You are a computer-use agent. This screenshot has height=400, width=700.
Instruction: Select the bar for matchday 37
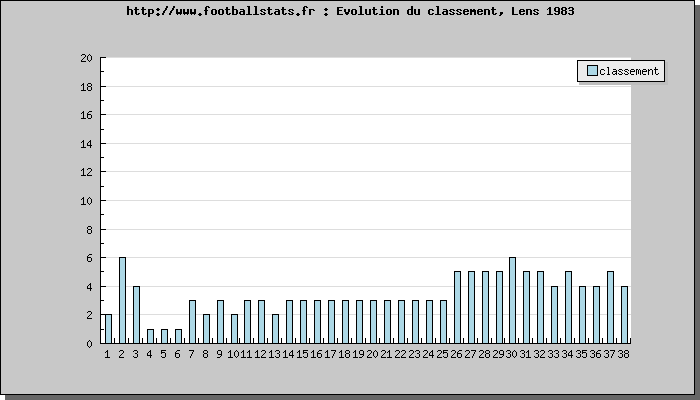[610, 307]
